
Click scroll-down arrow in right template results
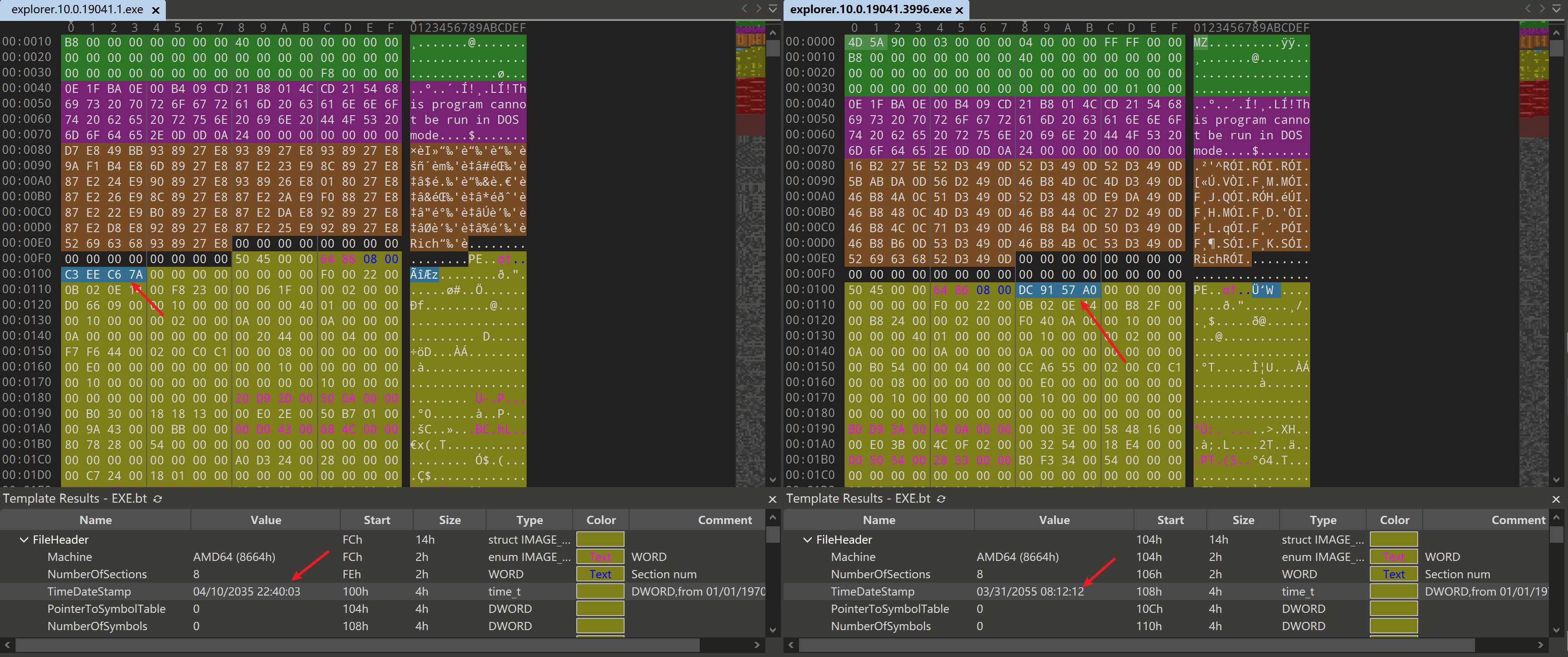[x=1557, y=630]
